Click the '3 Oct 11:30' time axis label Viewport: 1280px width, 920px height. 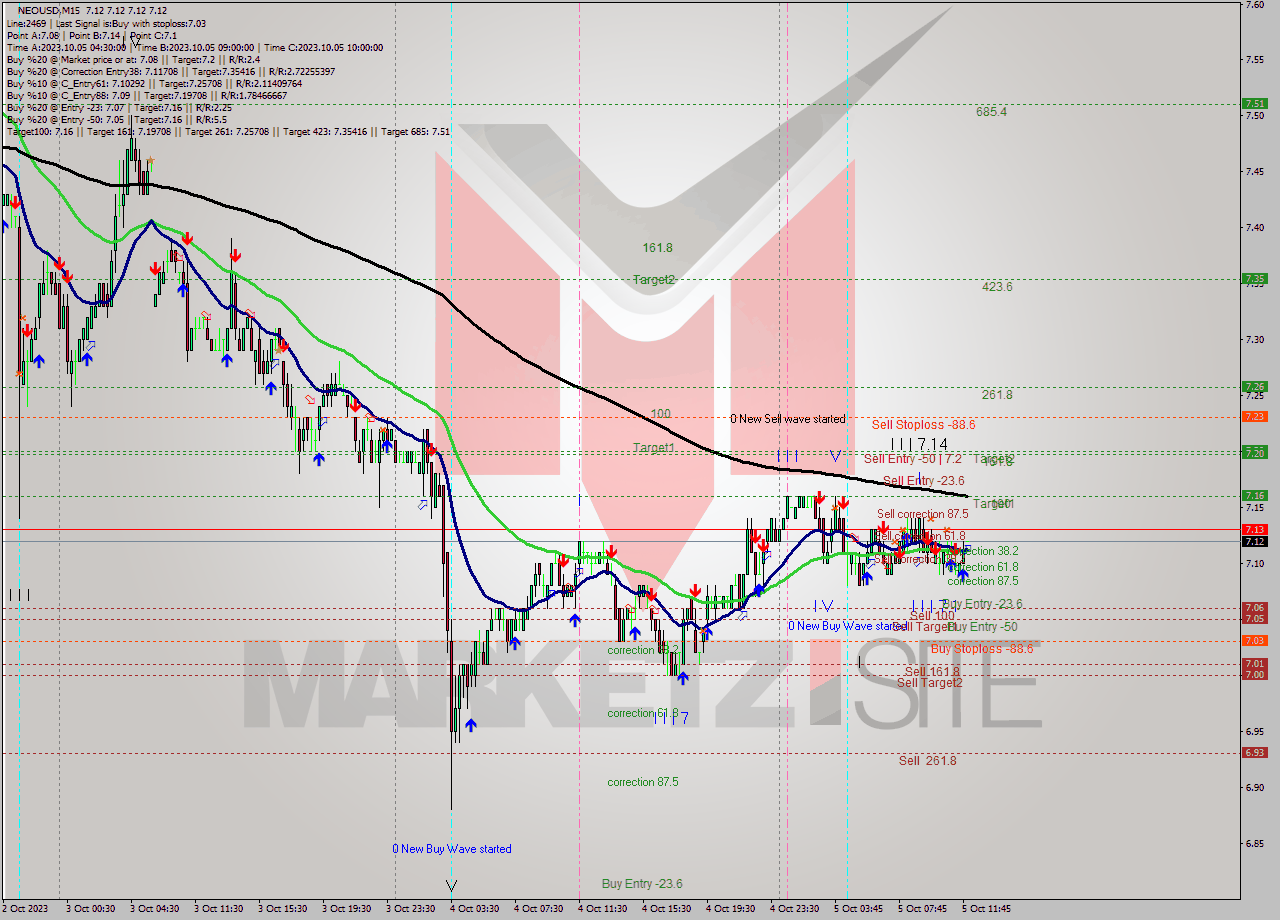[221, 909]
